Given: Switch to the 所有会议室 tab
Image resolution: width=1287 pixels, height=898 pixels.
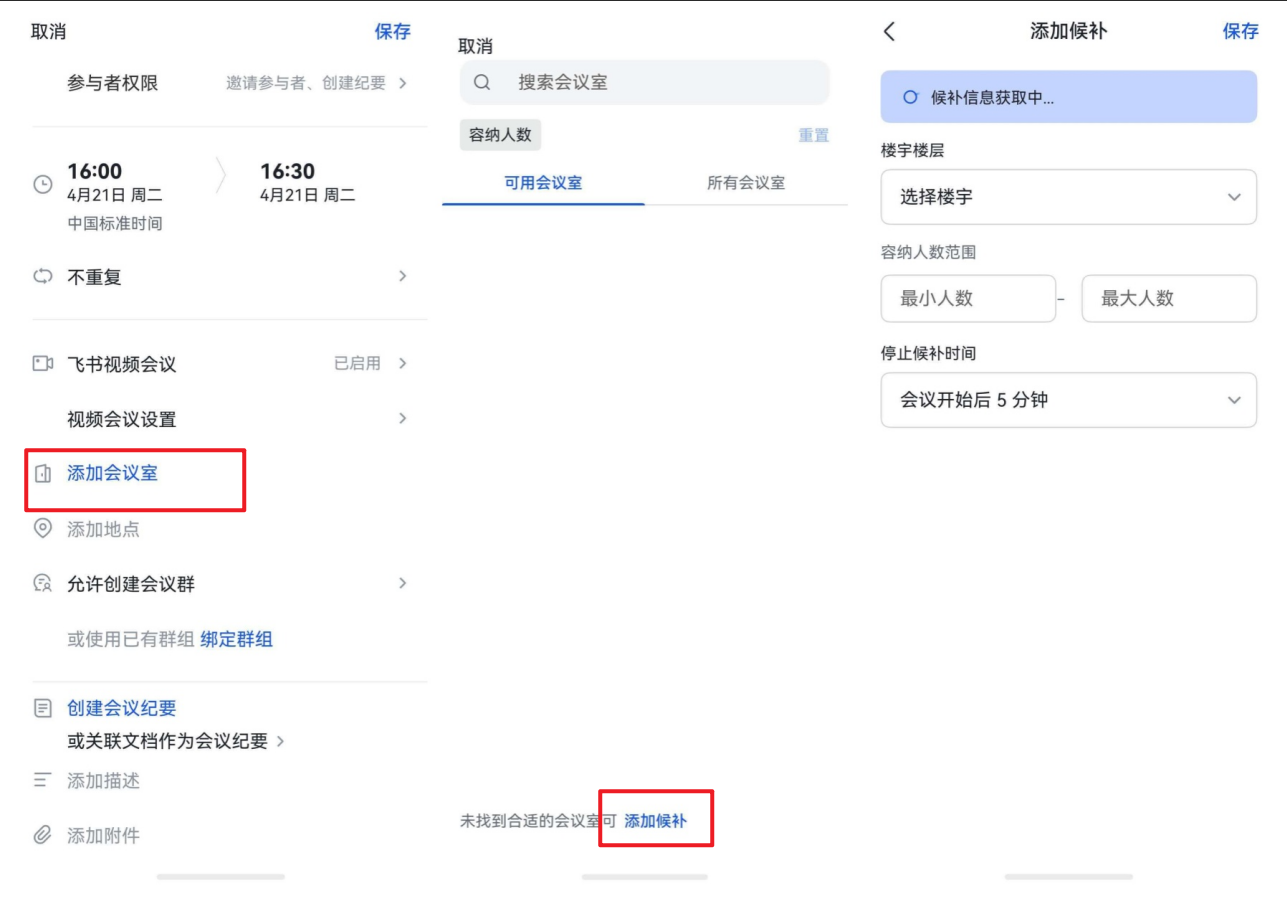Looking at the screenshot, I should click(x=746, y=183).
